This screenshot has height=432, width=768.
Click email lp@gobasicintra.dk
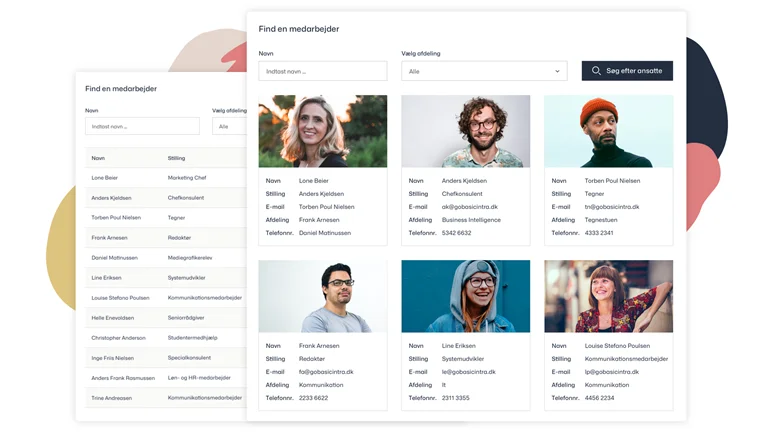tap(612, 372)
